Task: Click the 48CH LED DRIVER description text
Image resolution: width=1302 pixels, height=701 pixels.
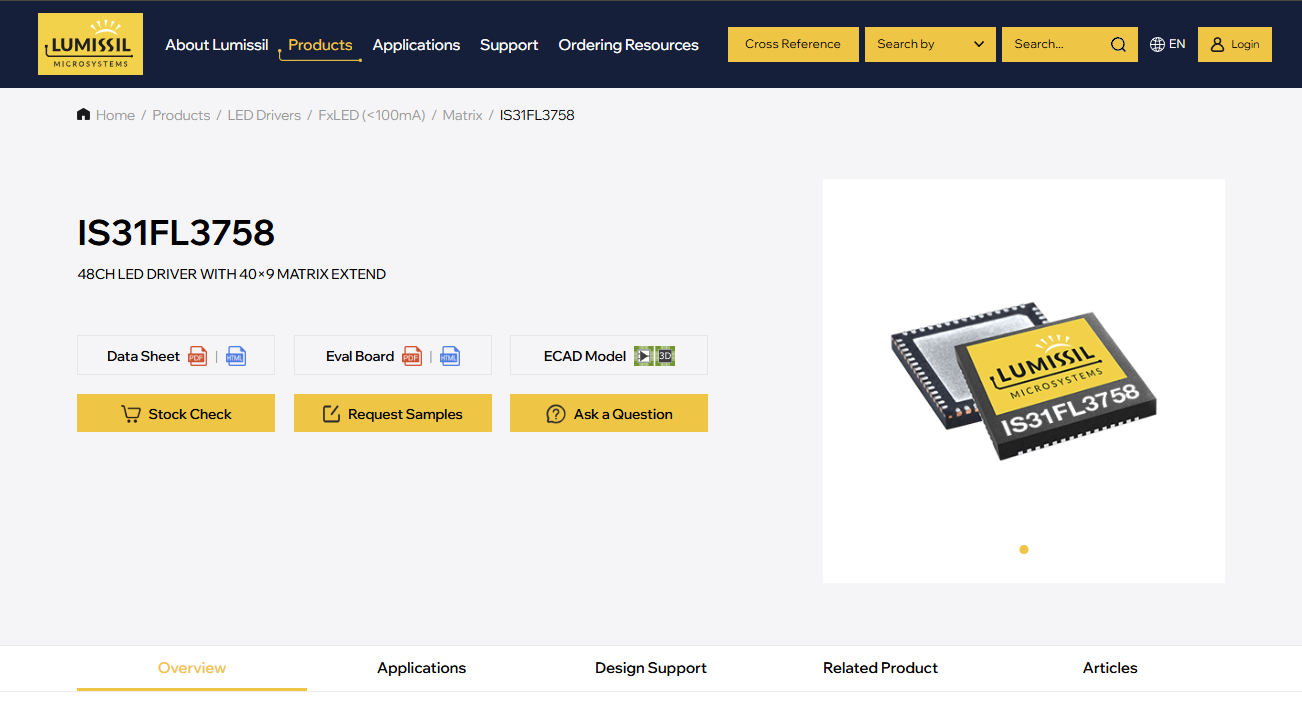Action: click(232, 274)
